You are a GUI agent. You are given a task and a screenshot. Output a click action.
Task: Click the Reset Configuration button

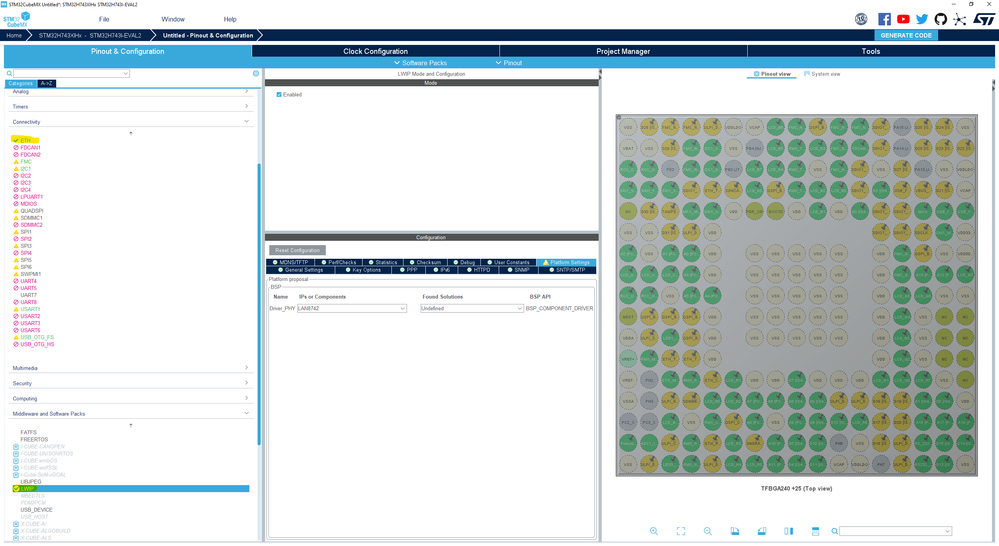click(x=298, y=250)
